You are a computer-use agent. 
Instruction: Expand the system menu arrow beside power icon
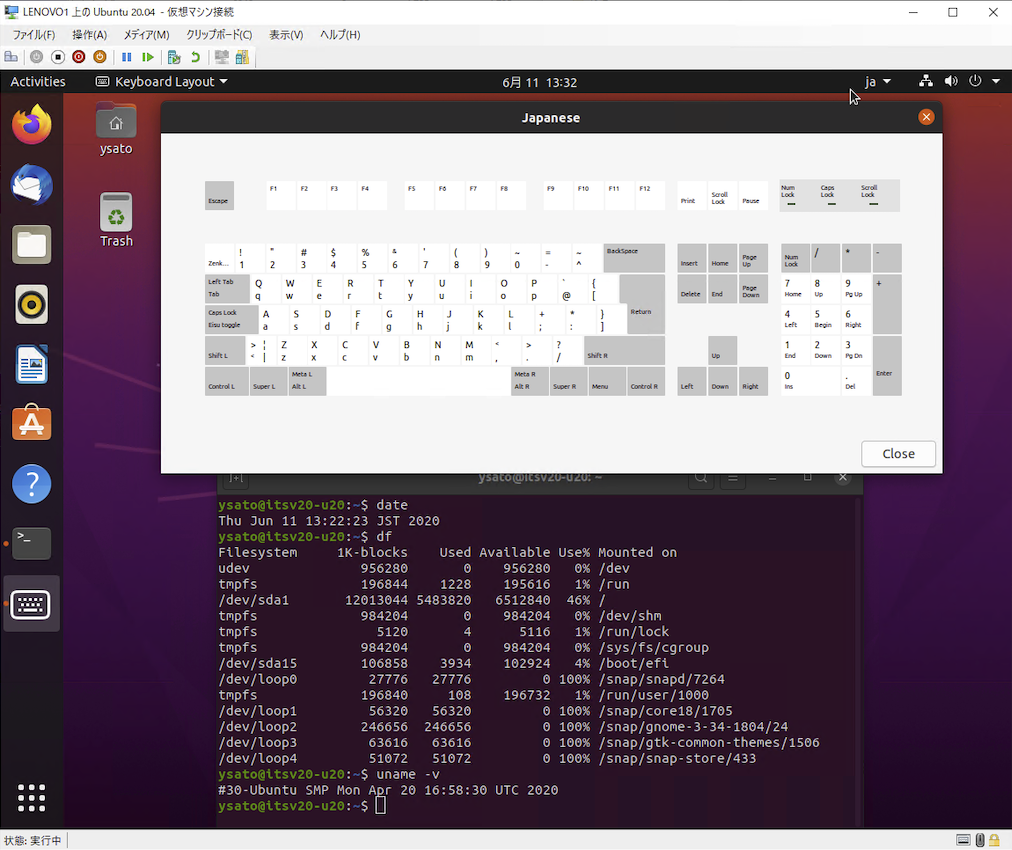(x=994, y=82)
